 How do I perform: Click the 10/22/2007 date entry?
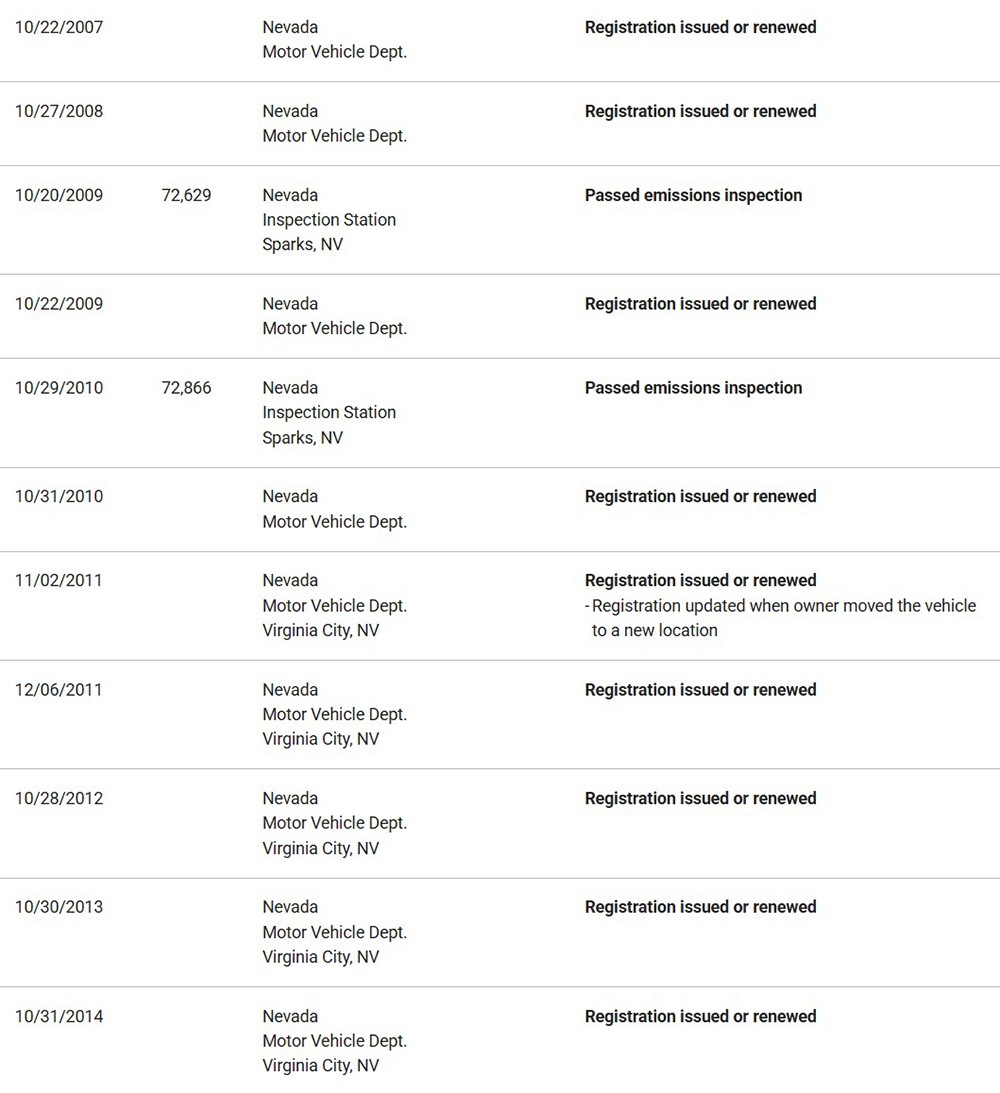58,27
